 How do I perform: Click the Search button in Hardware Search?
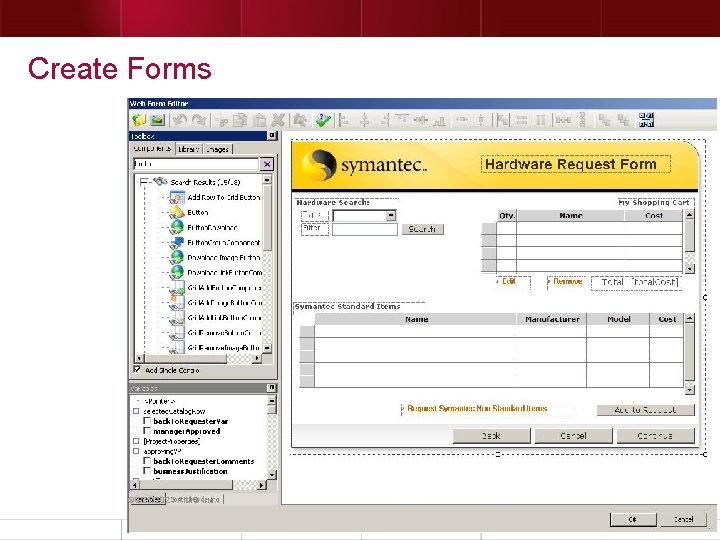[422, 229]
